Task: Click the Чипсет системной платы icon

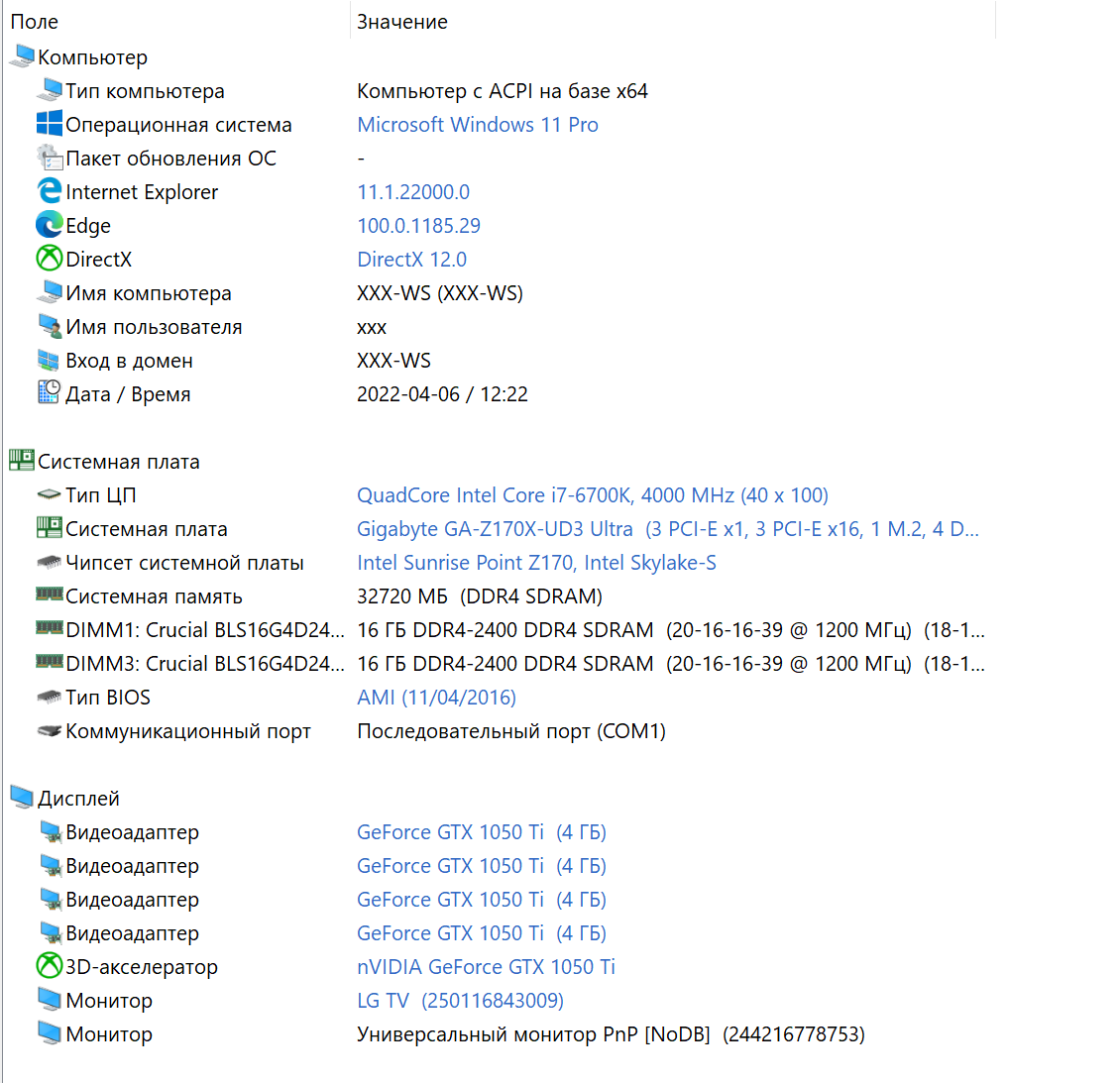Action: pyautogui.click(x=50, y=562)
